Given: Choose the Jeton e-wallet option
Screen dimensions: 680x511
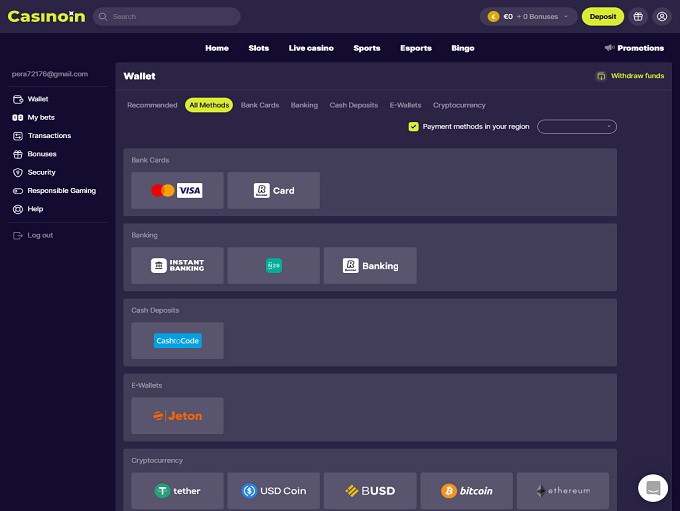Looking at the screenshot, I should tap(177, 415).
